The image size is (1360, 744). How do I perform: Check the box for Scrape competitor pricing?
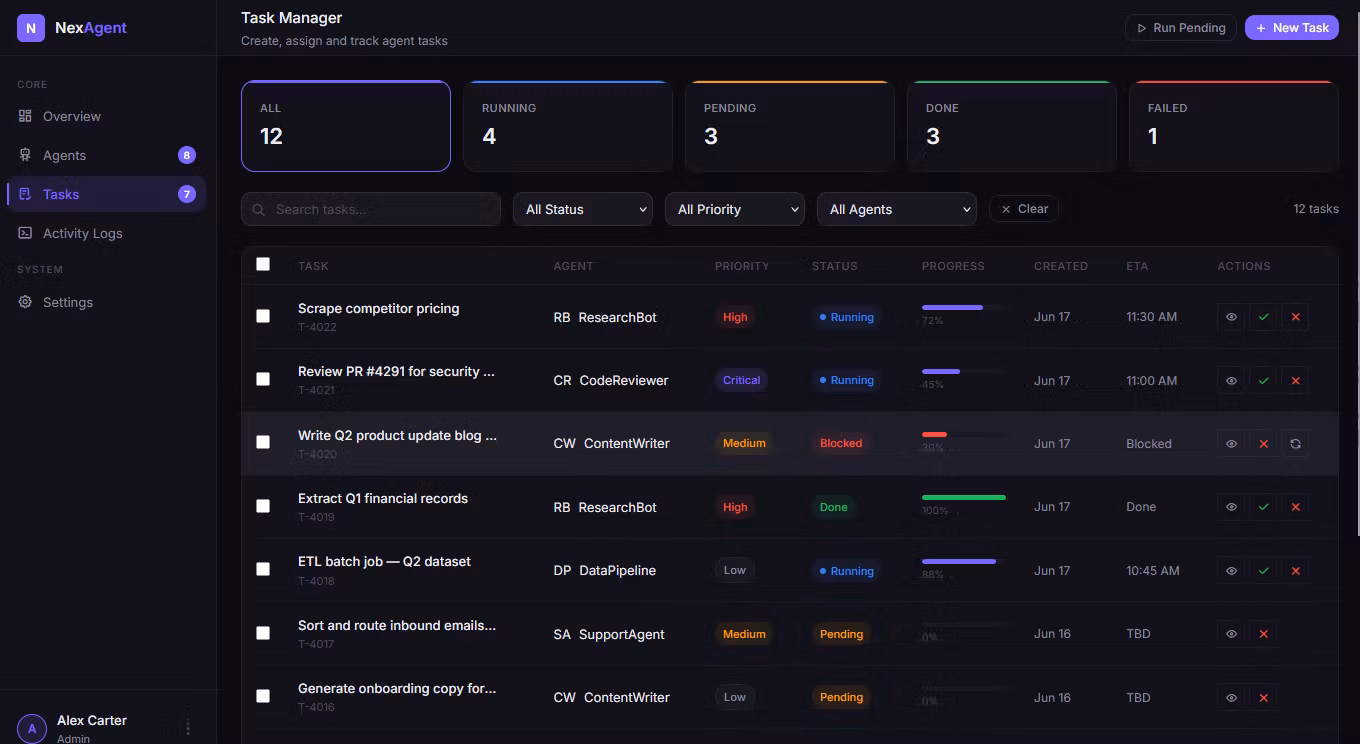[x=263, y=316]
